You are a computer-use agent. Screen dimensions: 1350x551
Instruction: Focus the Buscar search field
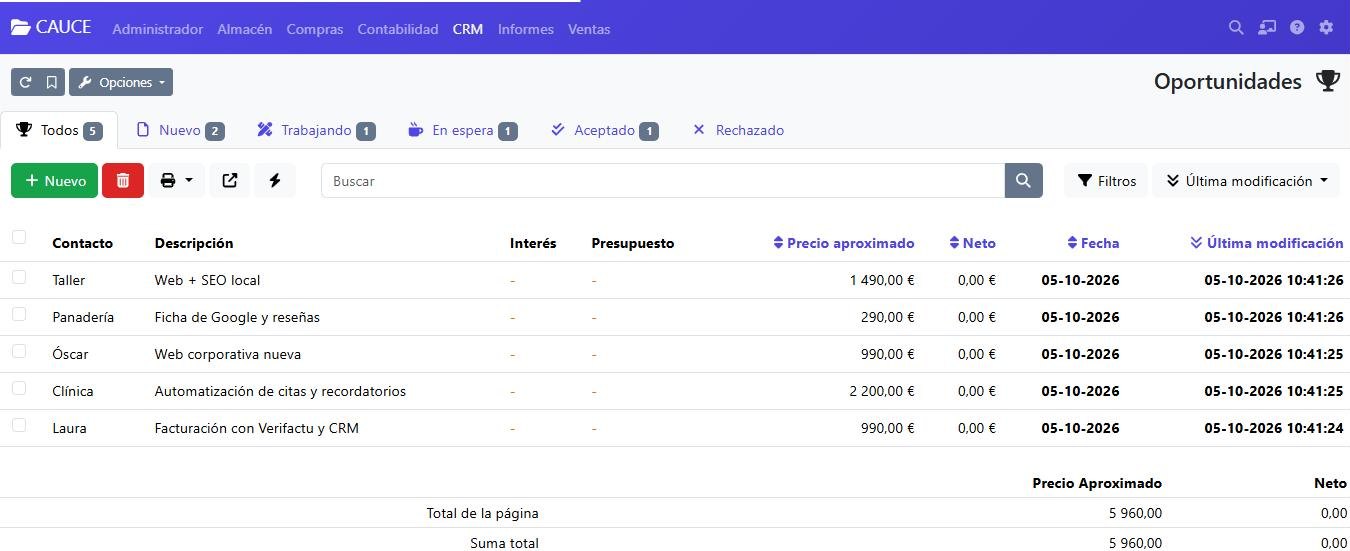[x=663, y=181]
